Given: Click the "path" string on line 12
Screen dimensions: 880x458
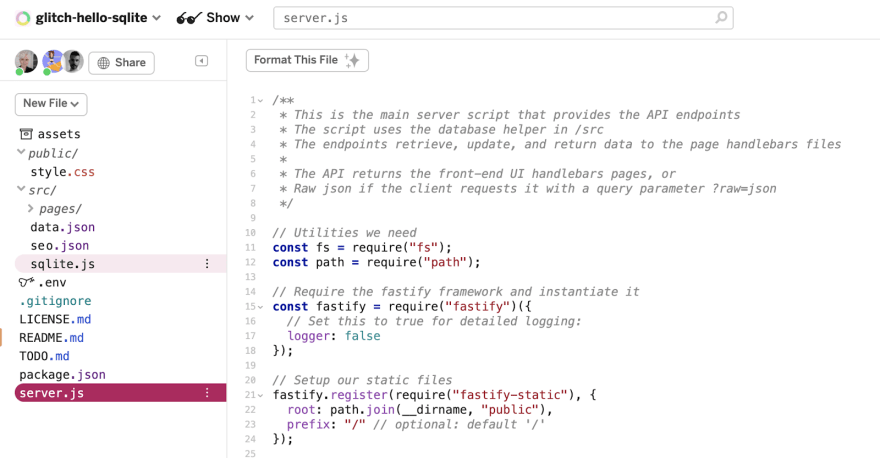Looking at the screenshot, I should click(445, 262).
